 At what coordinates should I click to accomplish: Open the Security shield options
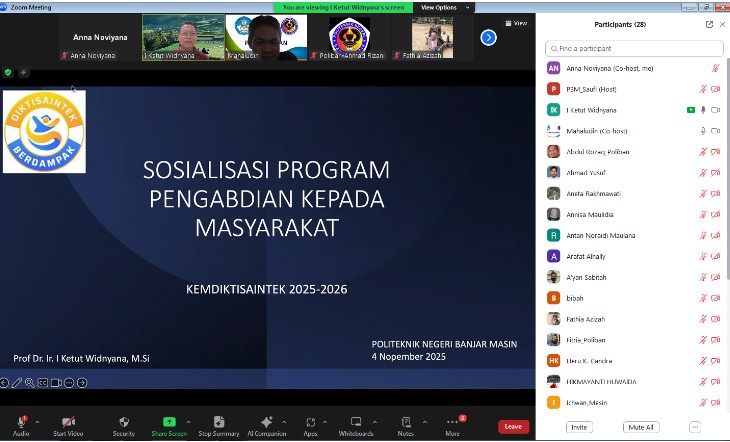tap(124, 422)
